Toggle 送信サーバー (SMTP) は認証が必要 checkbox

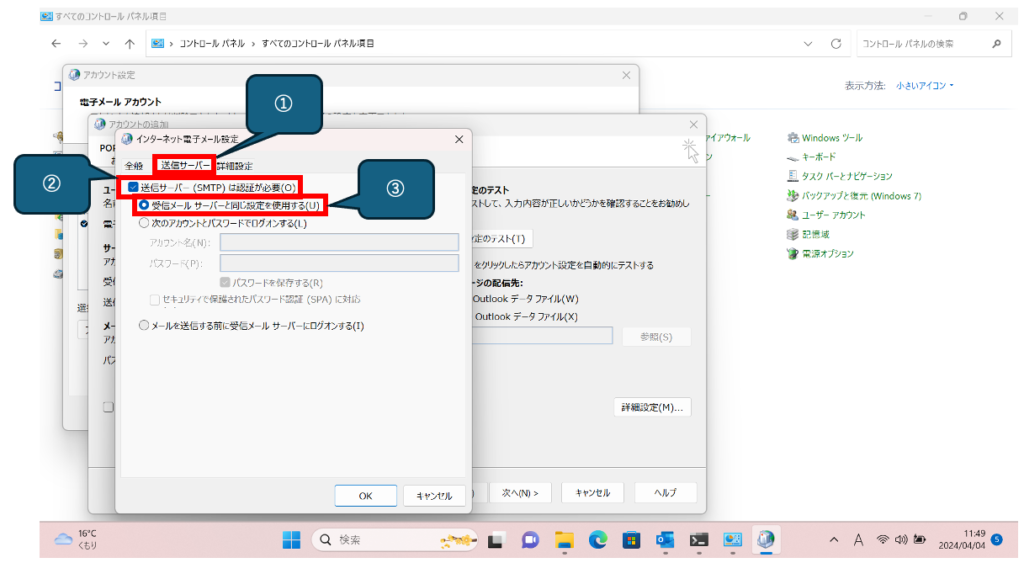click(x=133, y=187)
